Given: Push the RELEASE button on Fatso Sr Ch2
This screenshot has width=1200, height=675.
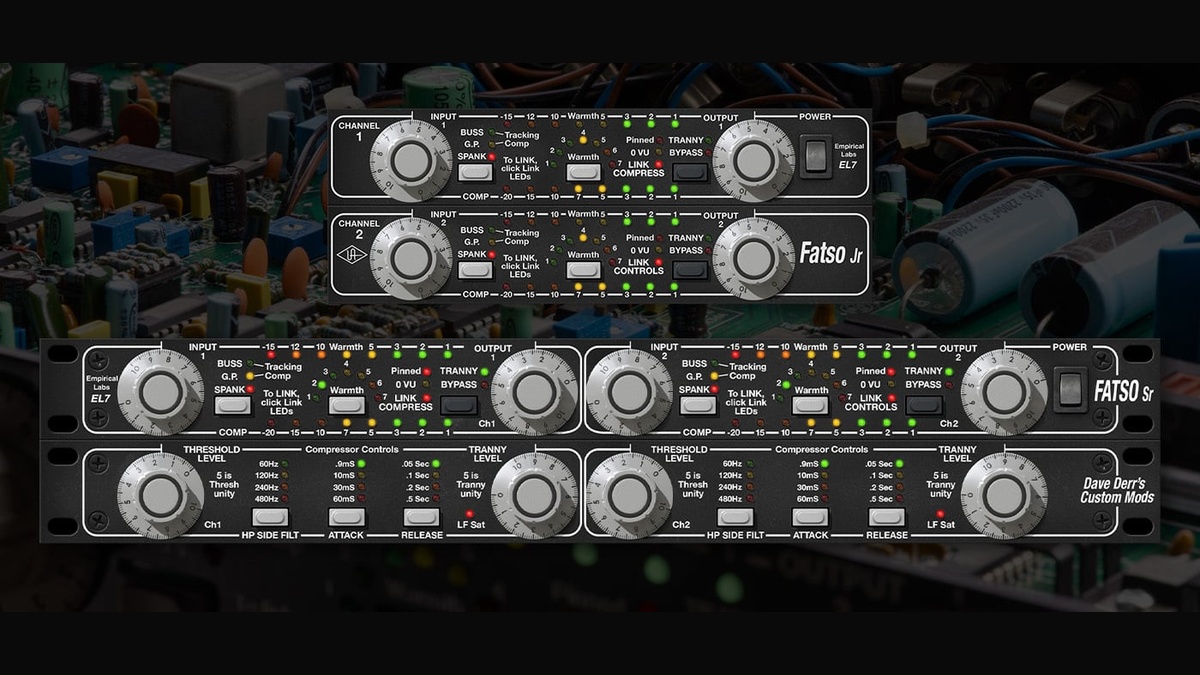Looking at the screenshot, I should point(886,517).
